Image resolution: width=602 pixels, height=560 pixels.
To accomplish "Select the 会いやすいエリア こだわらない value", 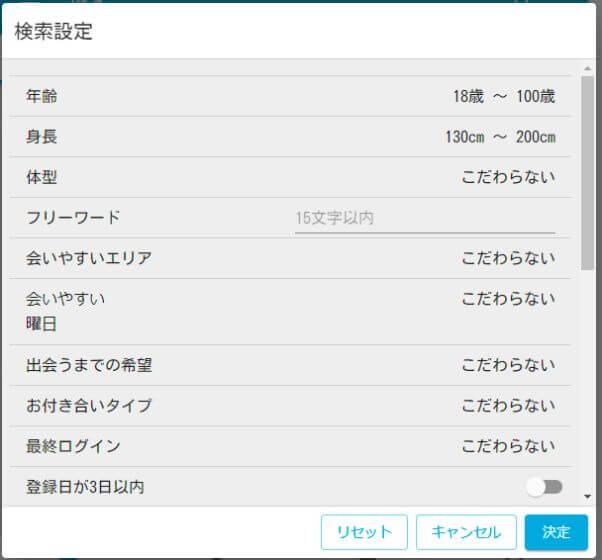I will click(507, 258).
